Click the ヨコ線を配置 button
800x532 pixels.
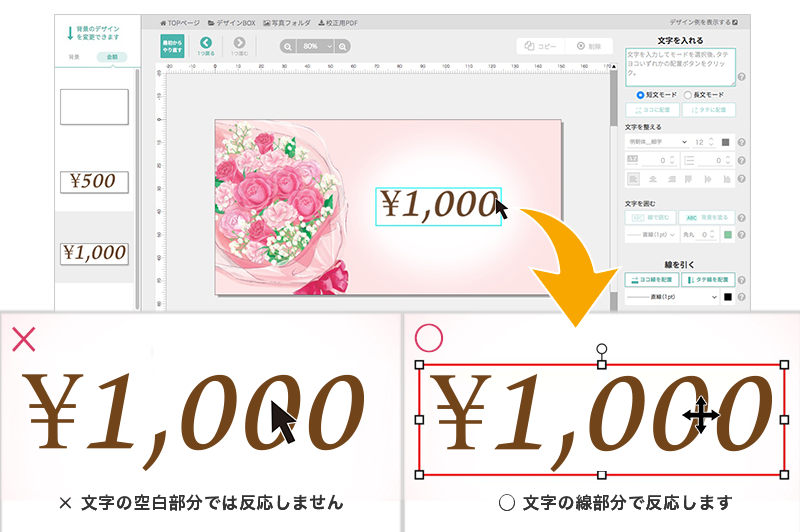(x=651, y=279)
